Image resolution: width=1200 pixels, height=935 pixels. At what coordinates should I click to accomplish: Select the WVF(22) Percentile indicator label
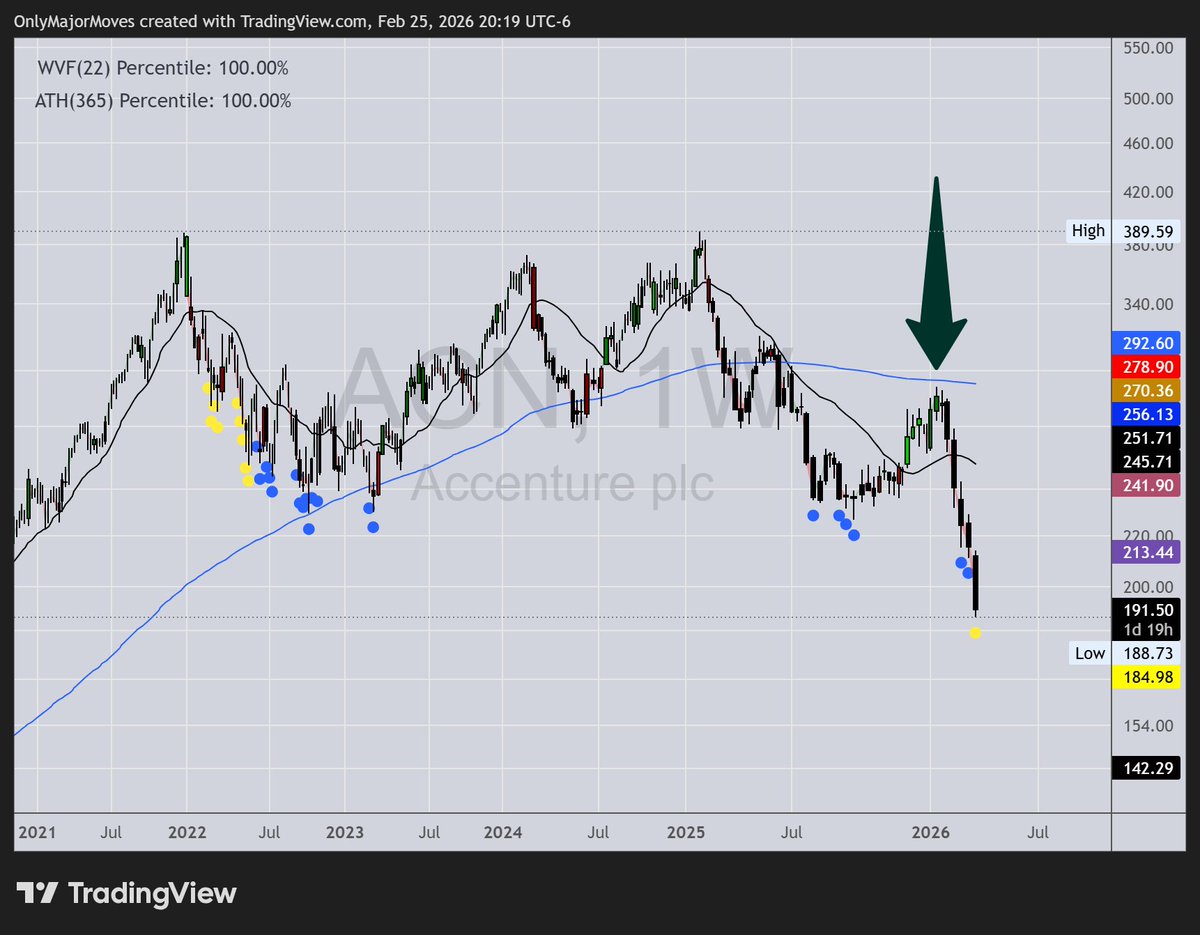click(x=163, y=68)
